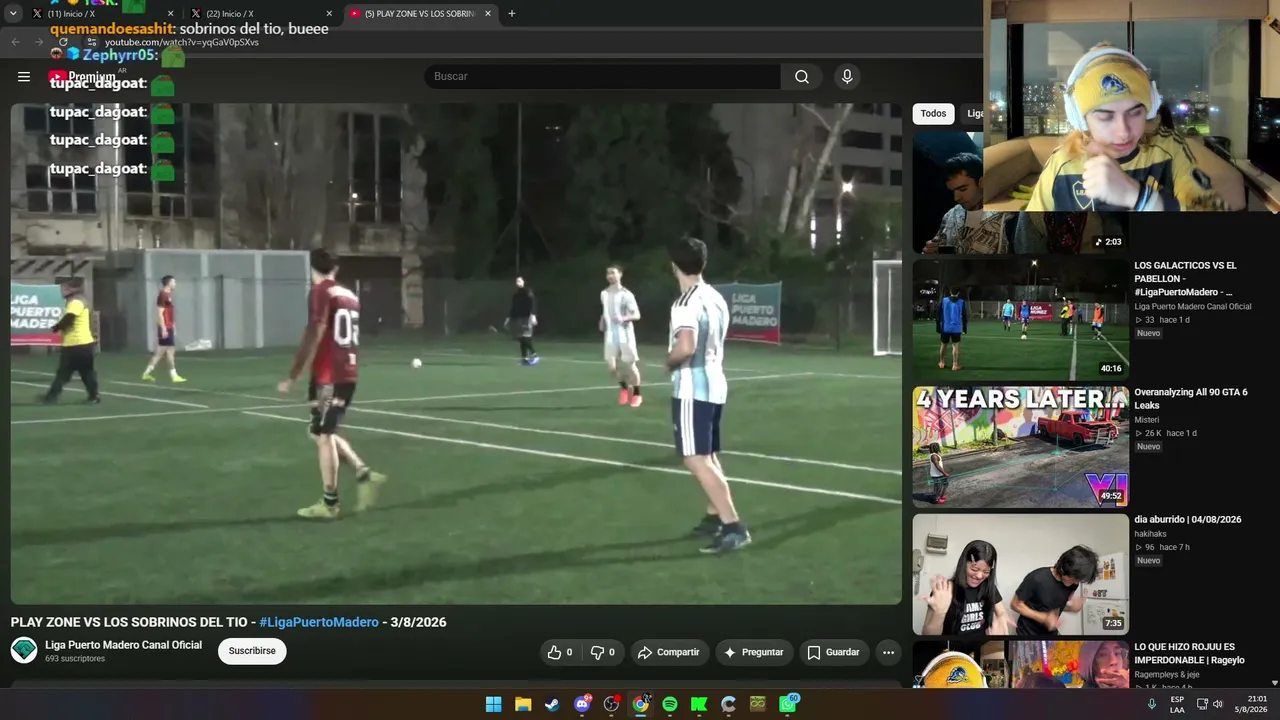Open File Explorer from the taskbar
The width and height of the screenshot is (1280, 720).
pos(522,704)
